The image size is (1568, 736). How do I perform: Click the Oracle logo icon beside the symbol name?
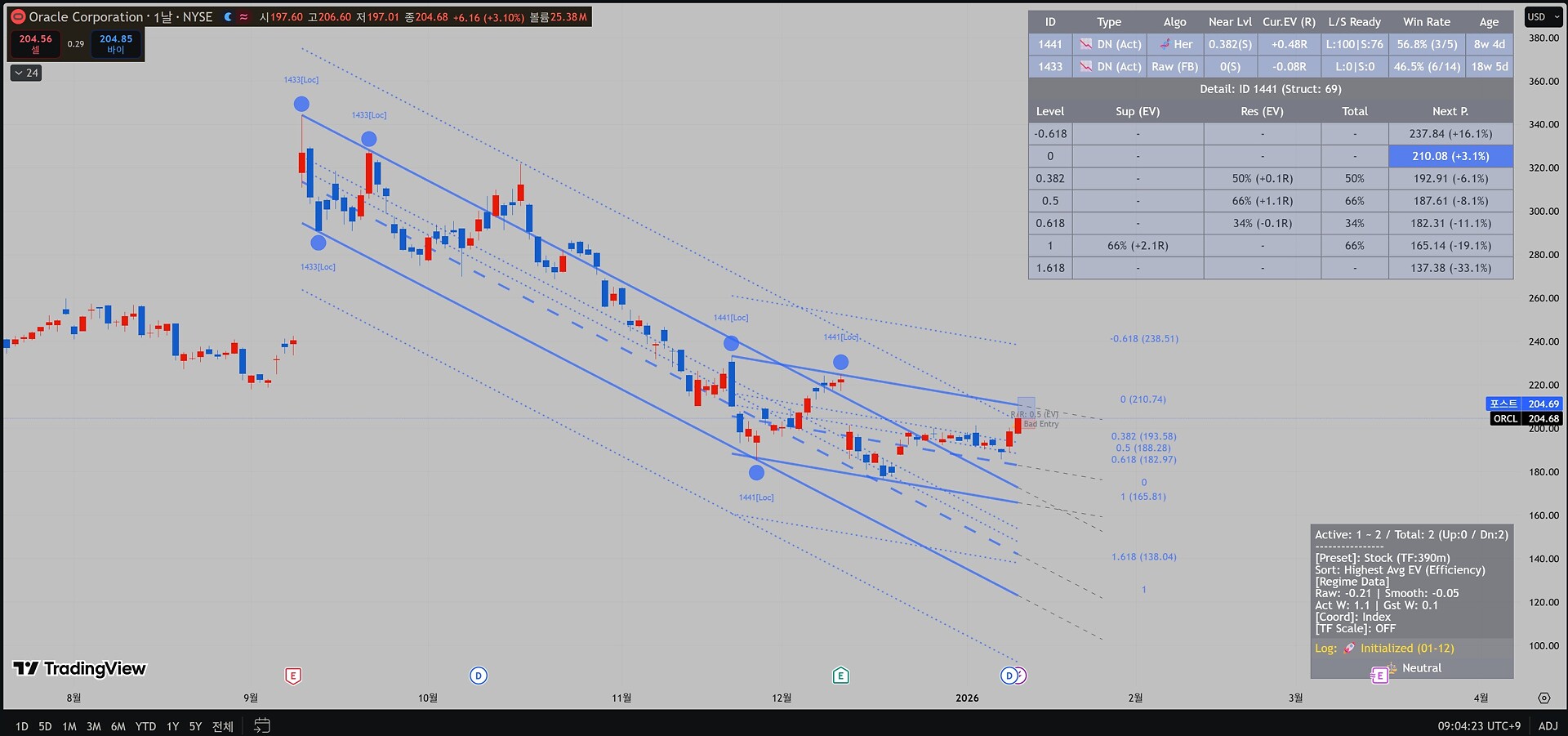(18, 17)
